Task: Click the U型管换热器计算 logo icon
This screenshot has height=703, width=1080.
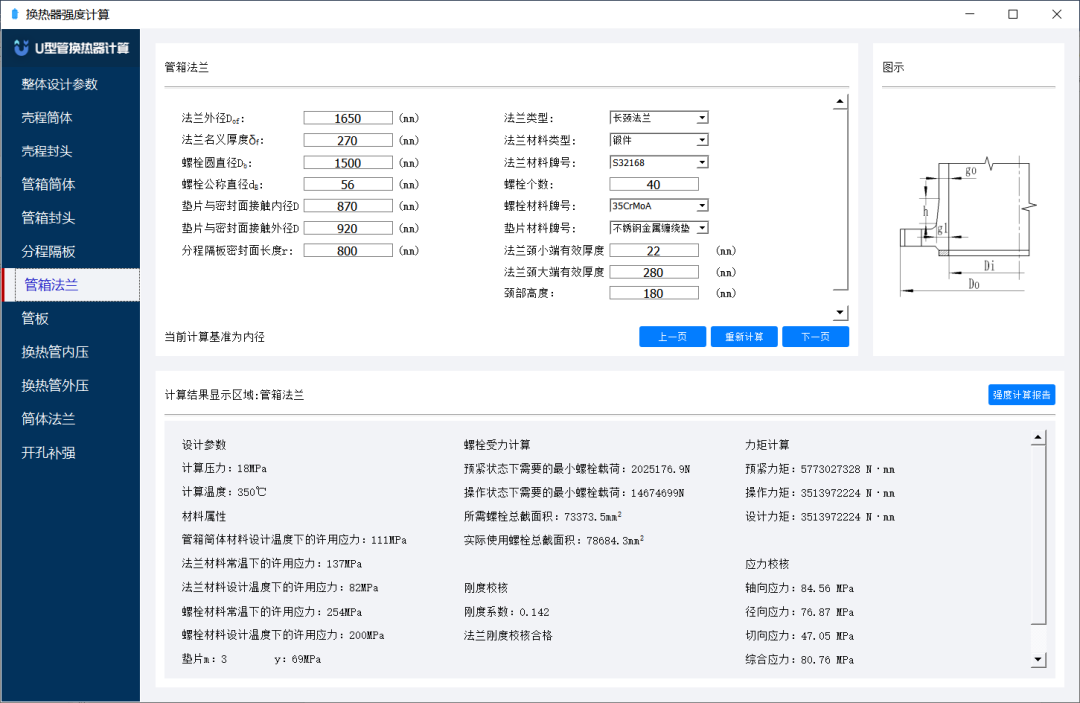Action: coord(21,48)
